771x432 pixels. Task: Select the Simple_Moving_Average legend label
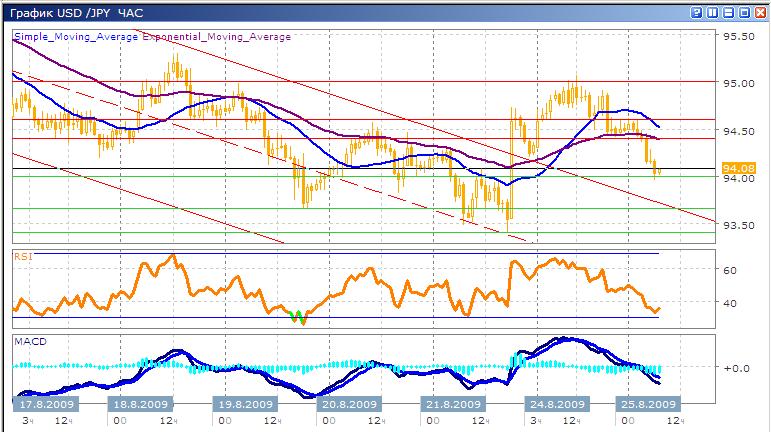point(76,37)
